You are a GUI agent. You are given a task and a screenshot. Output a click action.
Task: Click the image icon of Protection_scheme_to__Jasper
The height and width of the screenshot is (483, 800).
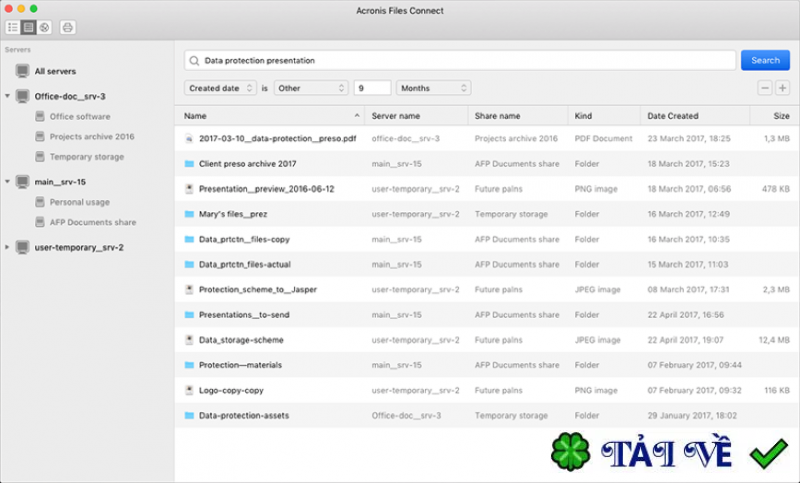[189, 289]
